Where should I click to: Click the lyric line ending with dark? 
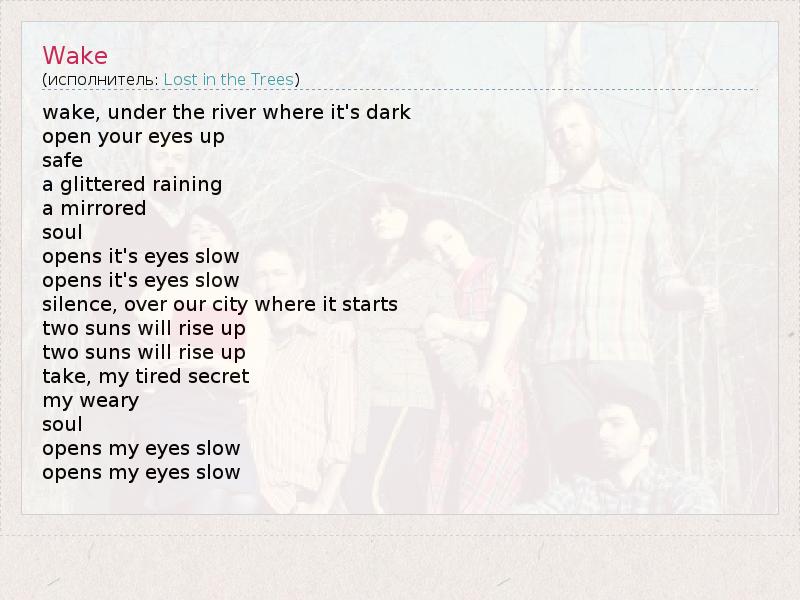(226, 112)
